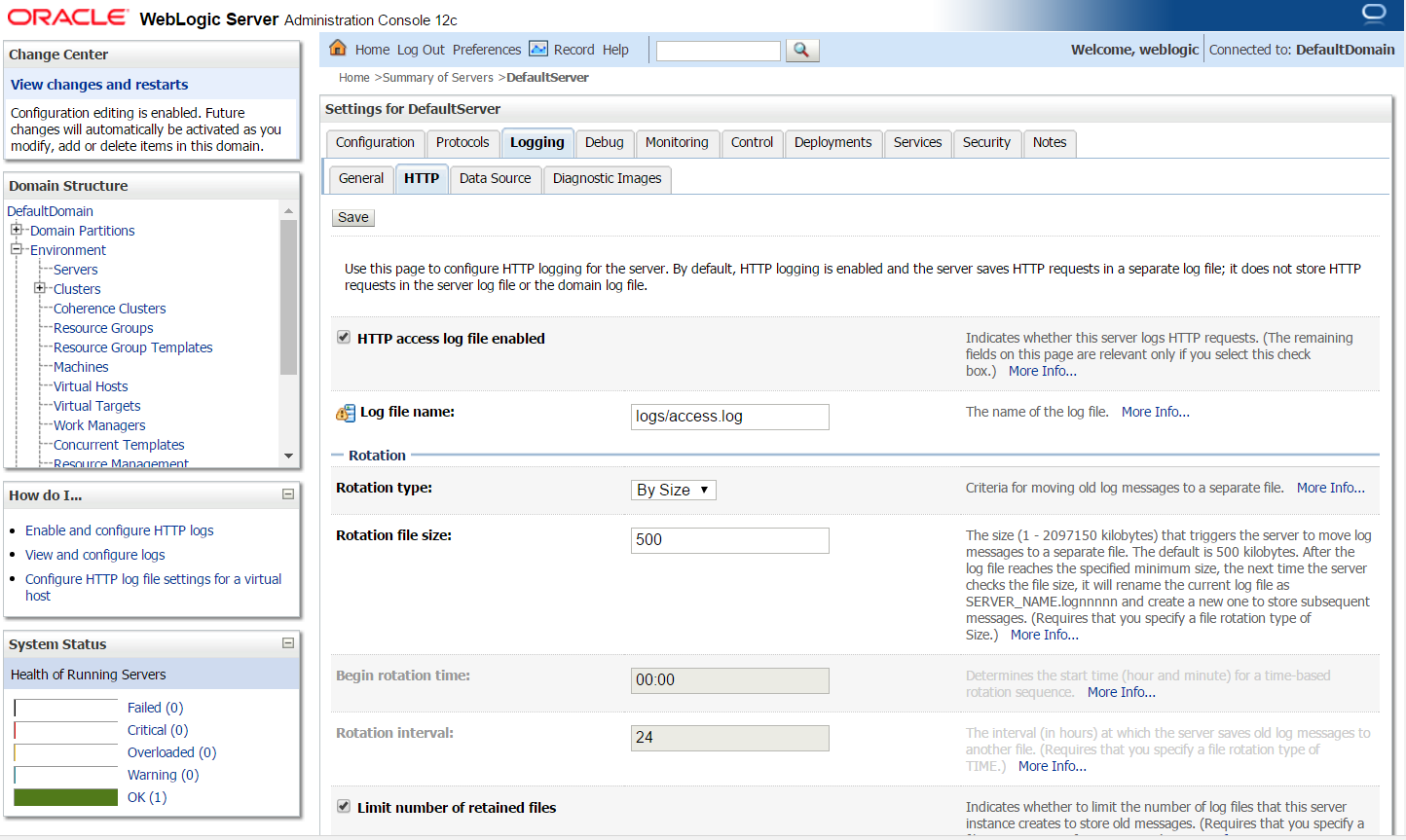Uncheck HTTP access log file enabled
1406x840 pixels.
[x=343, y=336]
